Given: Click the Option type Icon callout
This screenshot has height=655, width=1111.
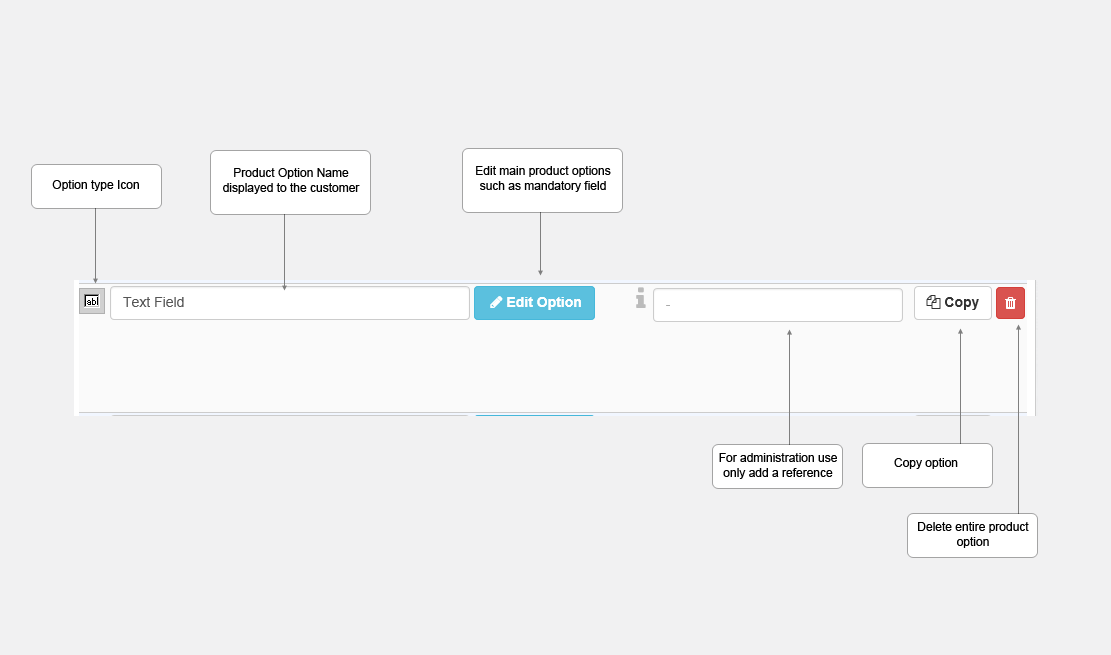Looking at the screenshot, I should 96,186.
